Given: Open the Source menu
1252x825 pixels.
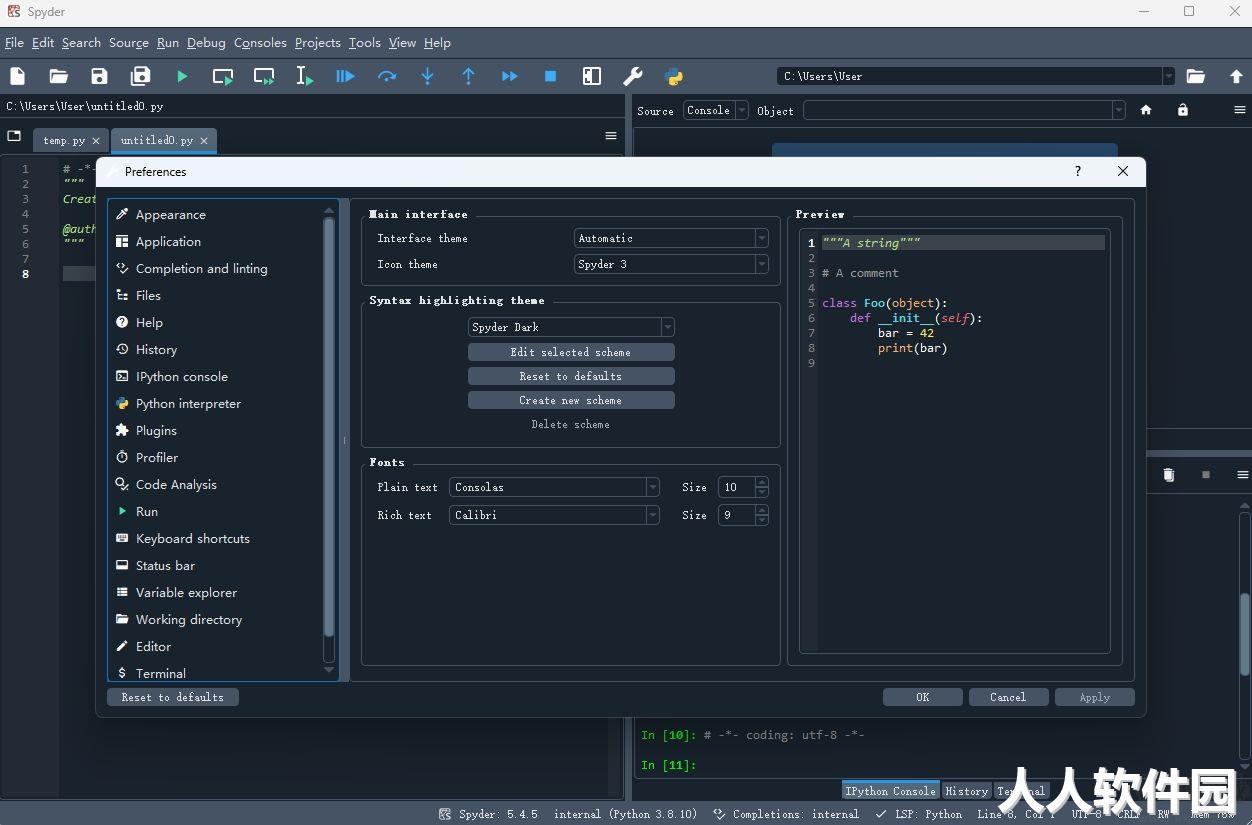Looking at the screenshot, I should click(129, 43).
